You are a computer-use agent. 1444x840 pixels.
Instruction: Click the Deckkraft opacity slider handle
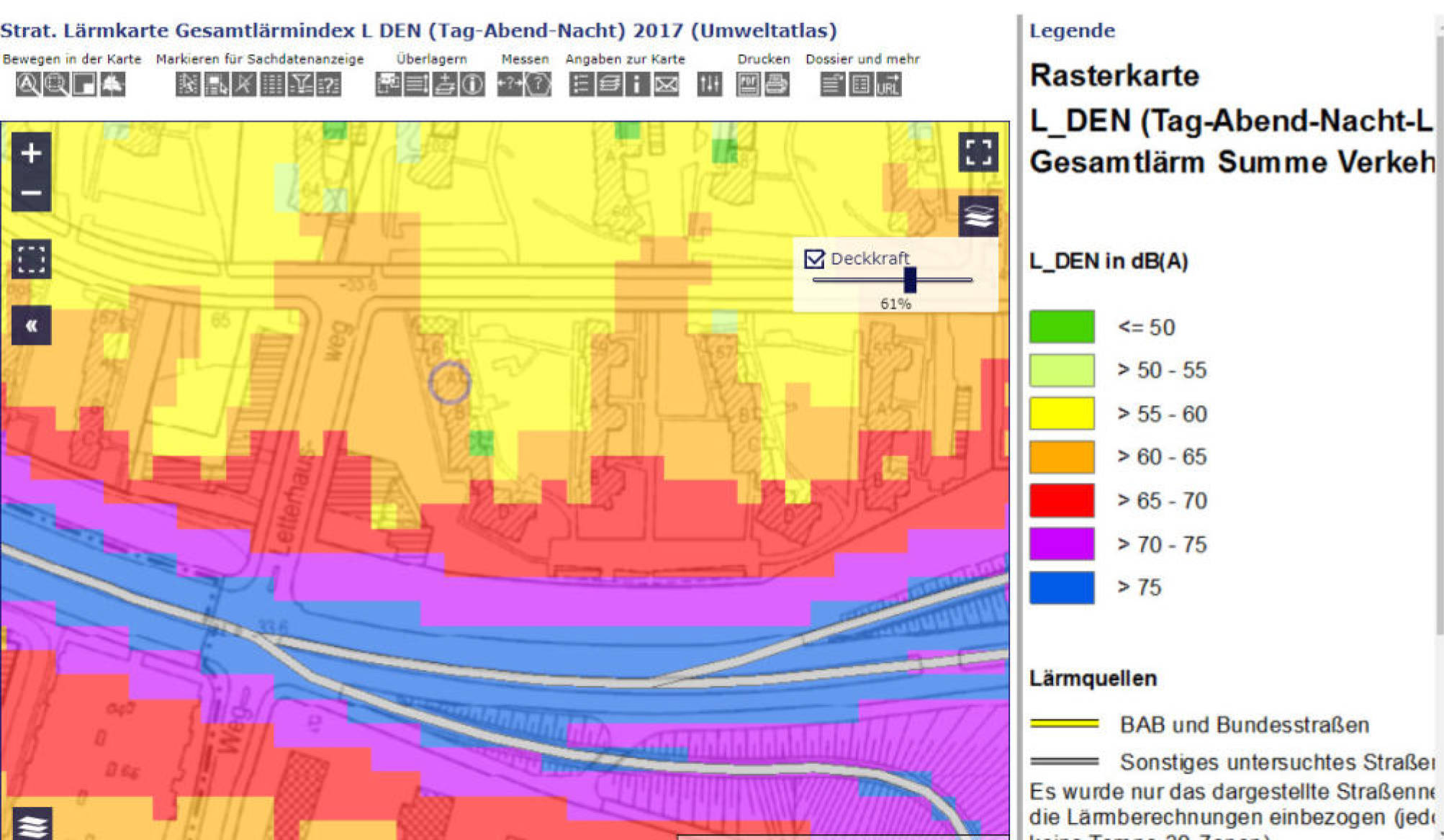[x=910, y=280]
